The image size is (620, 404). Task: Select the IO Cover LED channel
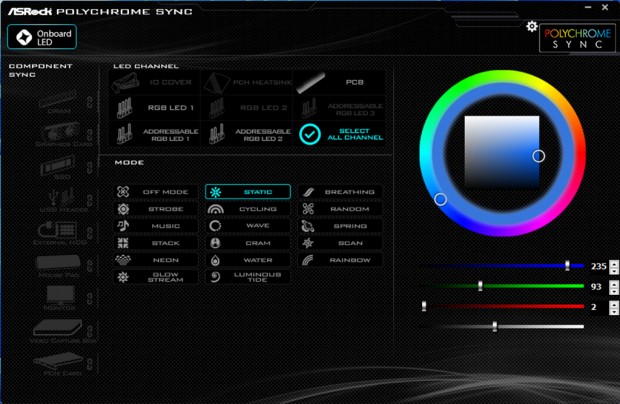pos(155,82)
